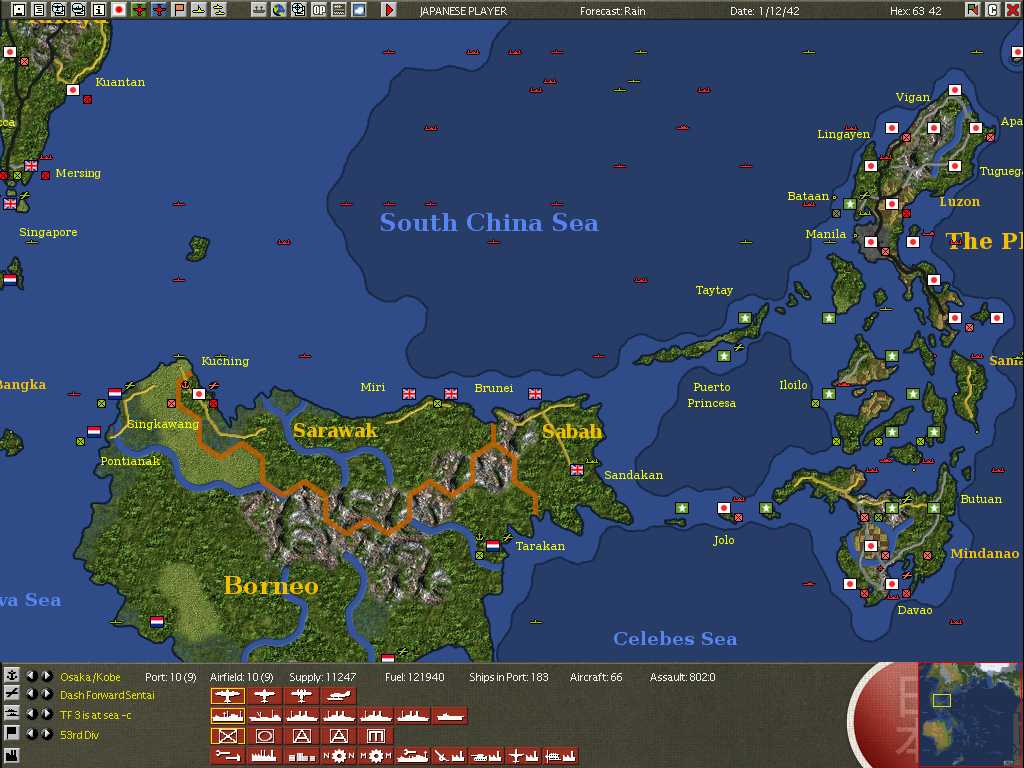This screenshot has width=1024, height=768.
Task: Select the oval armor unit filter
Action: 264,736
